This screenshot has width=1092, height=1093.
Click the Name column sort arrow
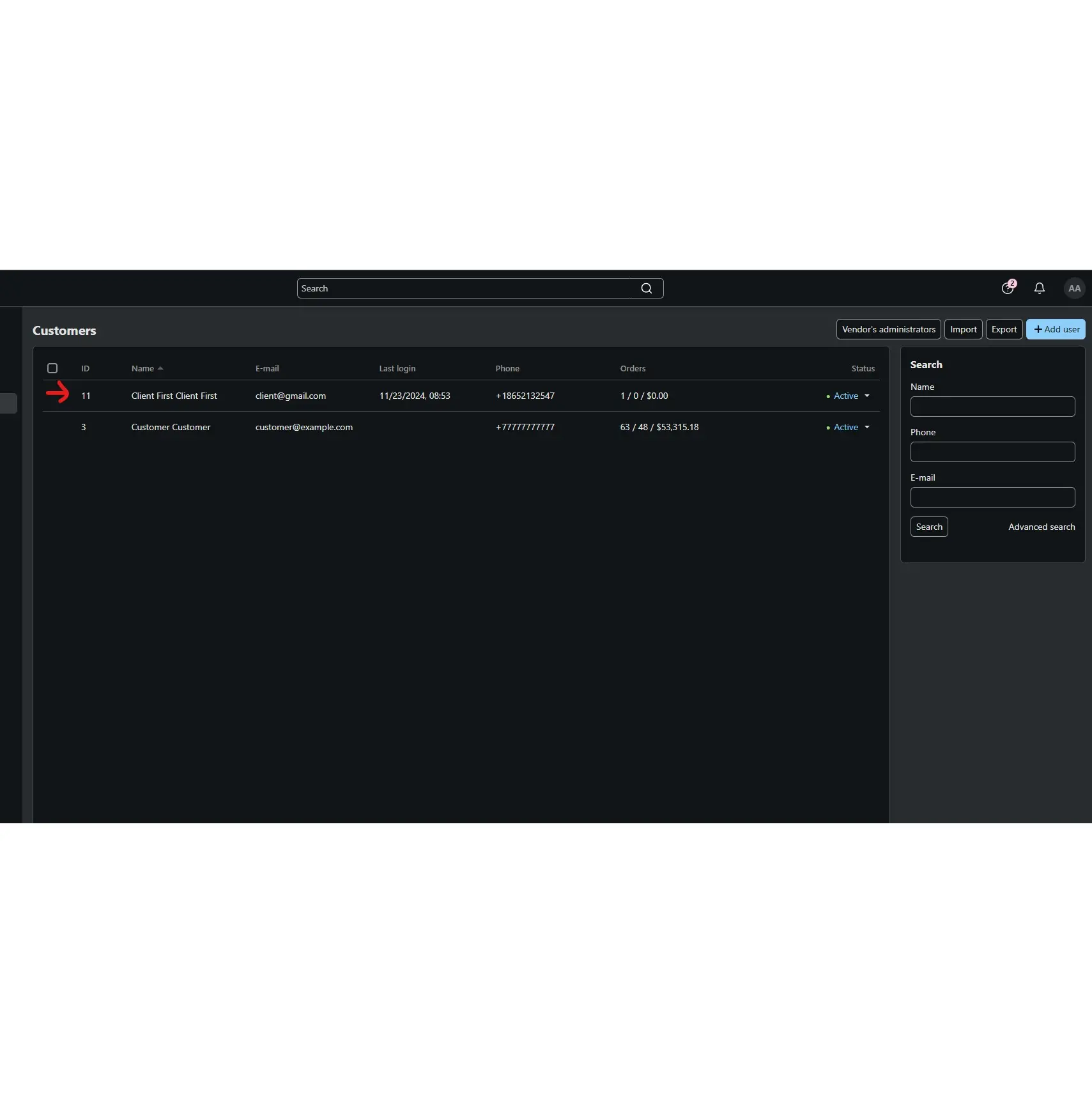point(160,369)
